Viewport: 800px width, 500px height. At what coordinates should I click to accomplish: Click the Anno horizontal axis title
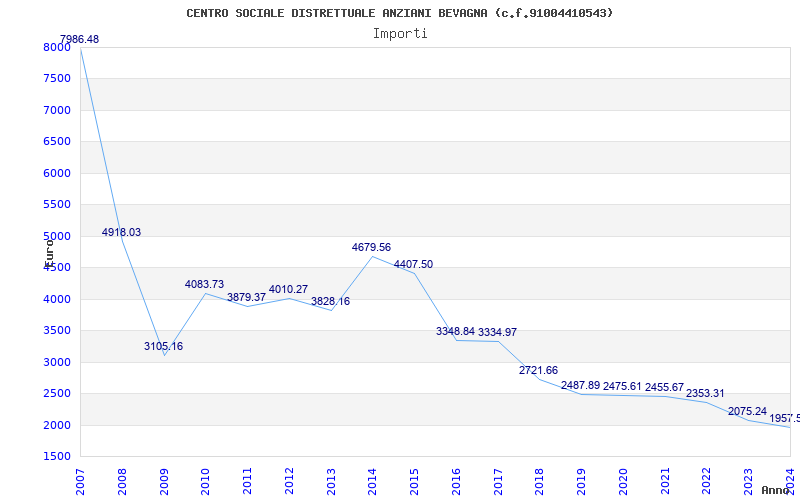coord(777,491)
